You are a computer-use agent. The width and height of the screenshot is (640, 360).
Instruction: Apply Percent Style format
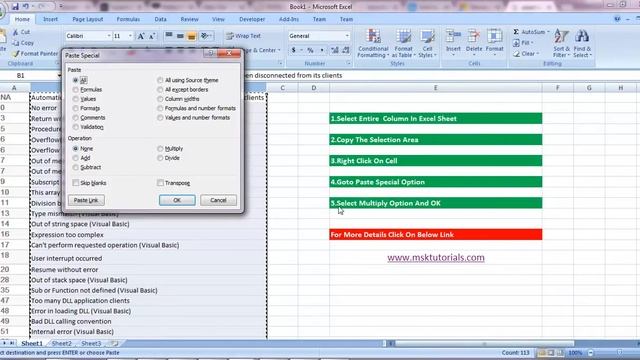(x=311, y=50)
